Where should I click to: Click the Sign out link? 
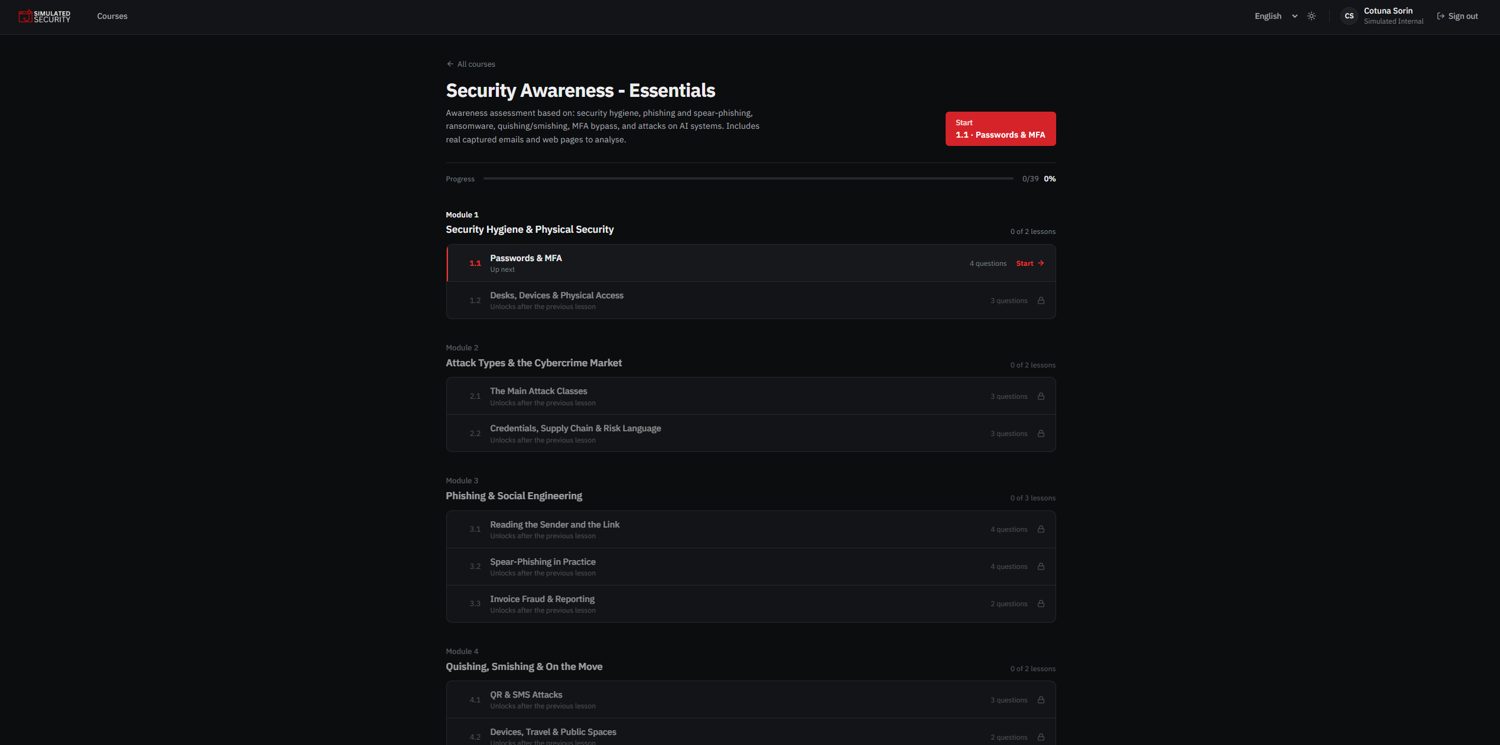tap(1457, 16)
